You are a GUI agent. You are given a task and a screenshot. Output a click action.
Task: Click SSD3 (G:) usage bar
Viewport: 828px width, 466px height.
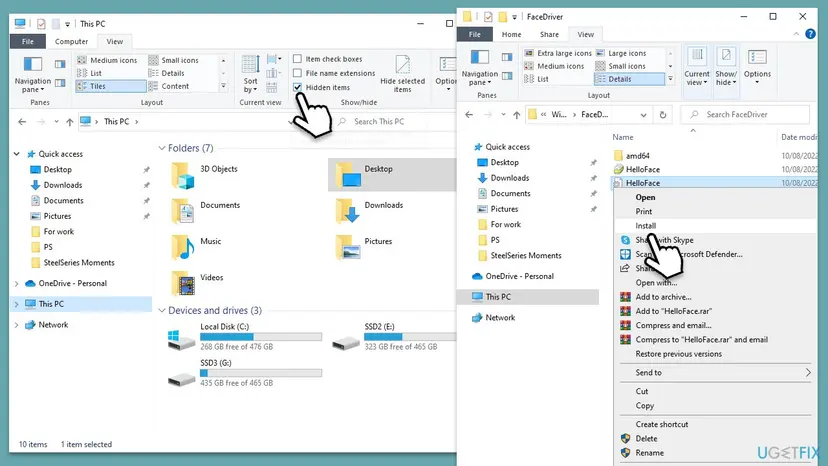coord(261,373)
